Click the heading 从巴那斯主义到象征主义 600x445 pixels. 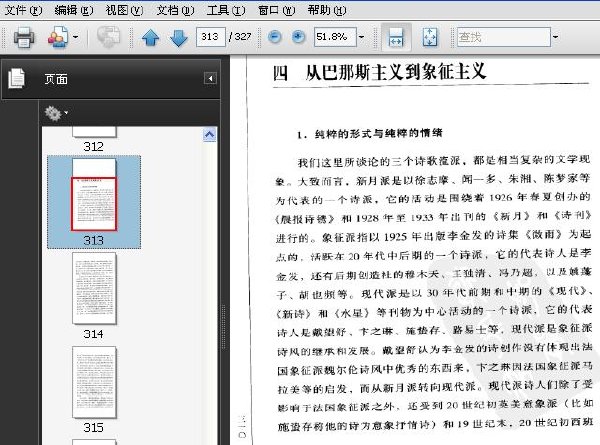pyautogui.click(x=396, y=72)
